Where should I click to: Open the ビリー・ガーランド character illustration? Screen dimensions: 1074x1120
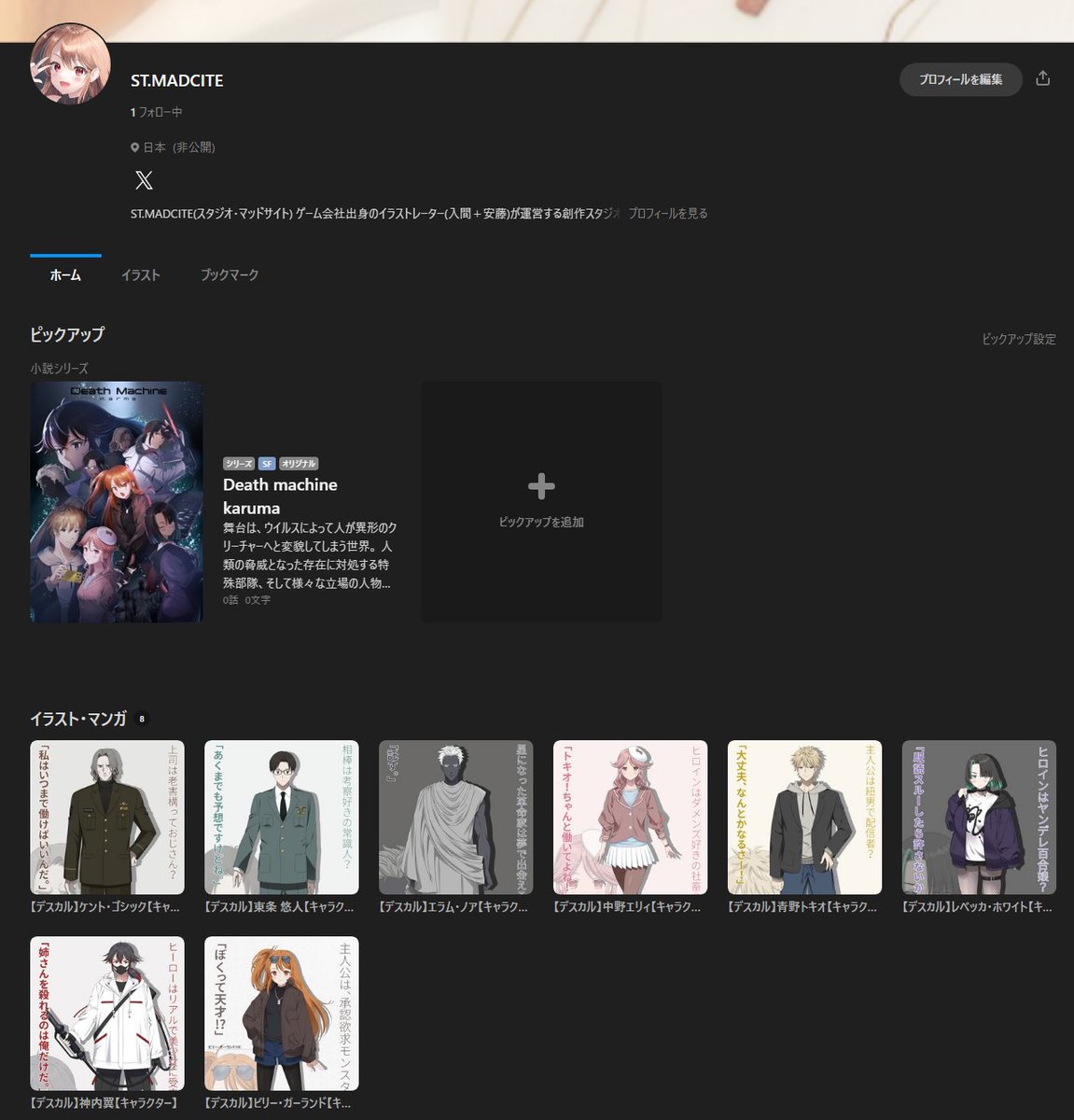(x=282, y=1012)
